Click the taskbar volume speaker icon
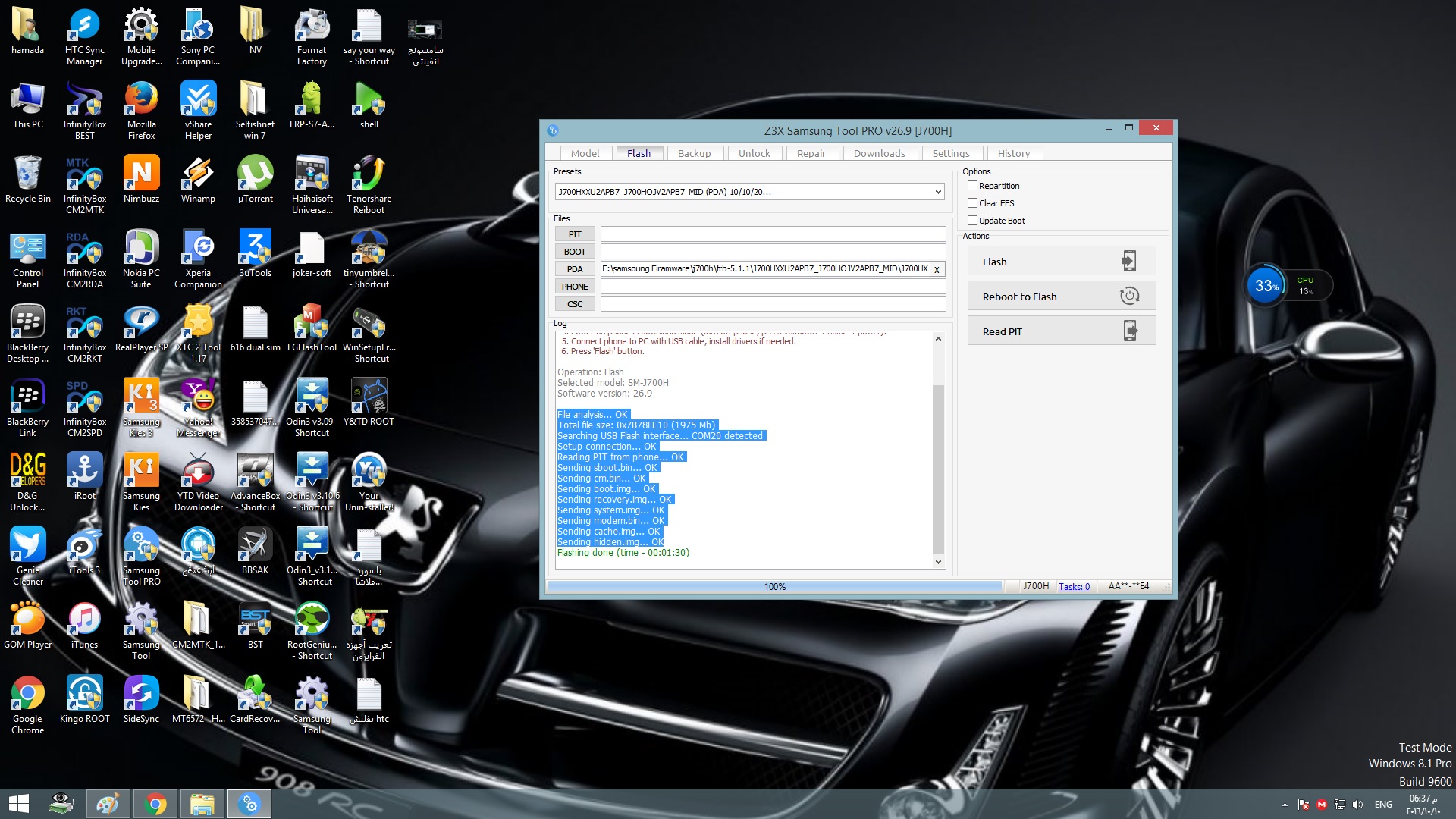The height and width of the screenshot is (819, 1456). pos(1357,805)
